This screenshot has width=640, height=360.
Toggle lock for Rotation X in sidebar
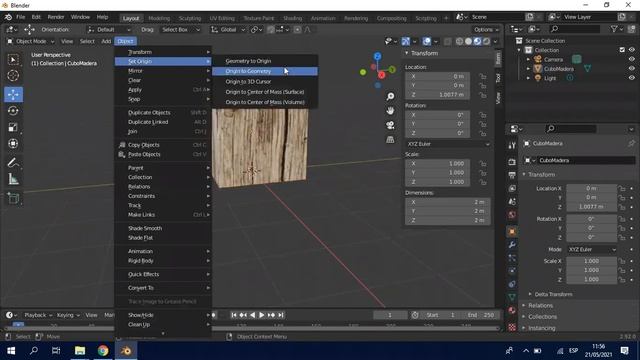[x=482, y=115]
